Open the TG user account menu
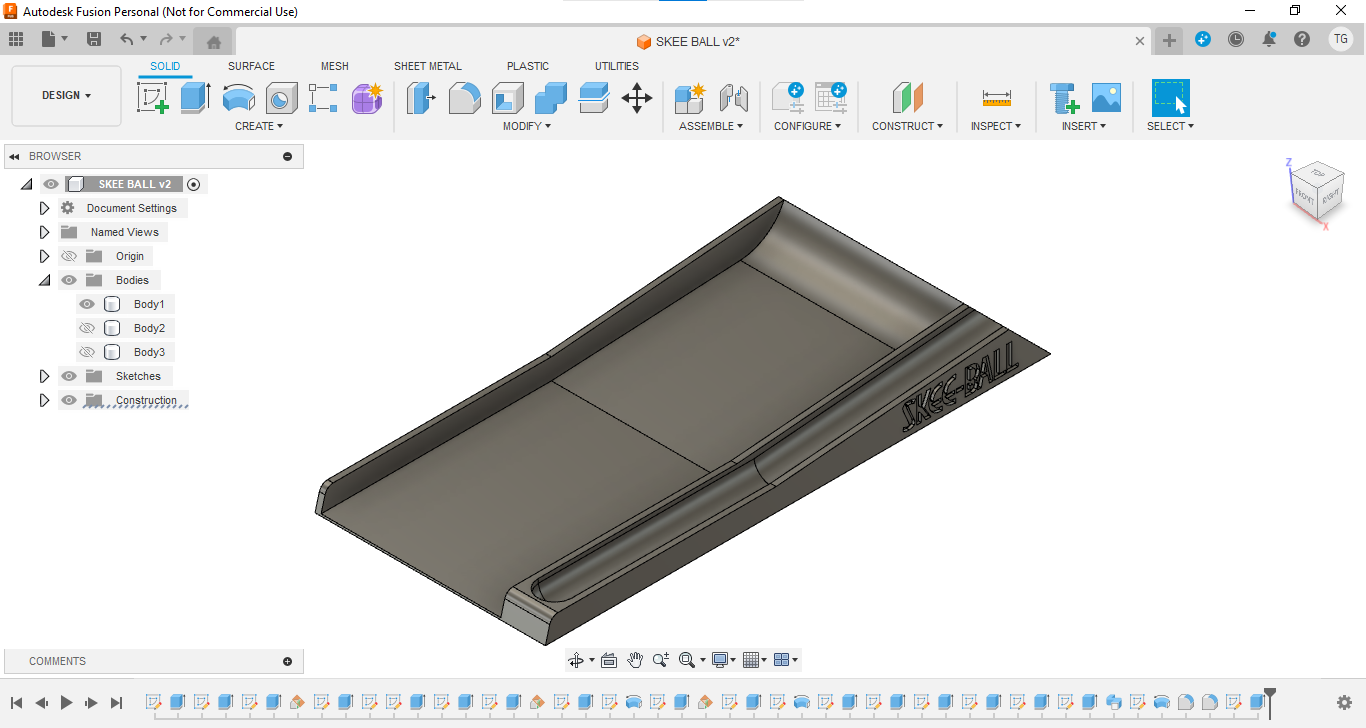 (1340, 39)
